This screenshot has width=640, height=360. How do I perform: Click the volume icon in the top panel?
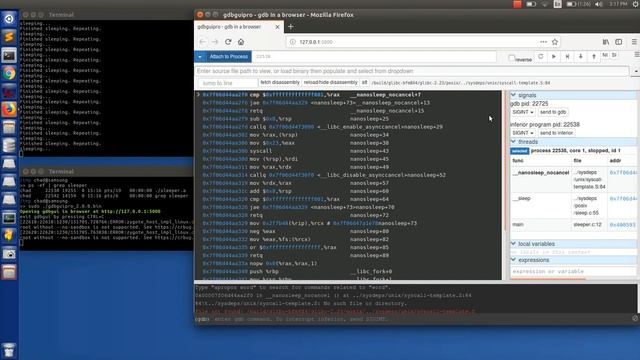click(598, 4)
